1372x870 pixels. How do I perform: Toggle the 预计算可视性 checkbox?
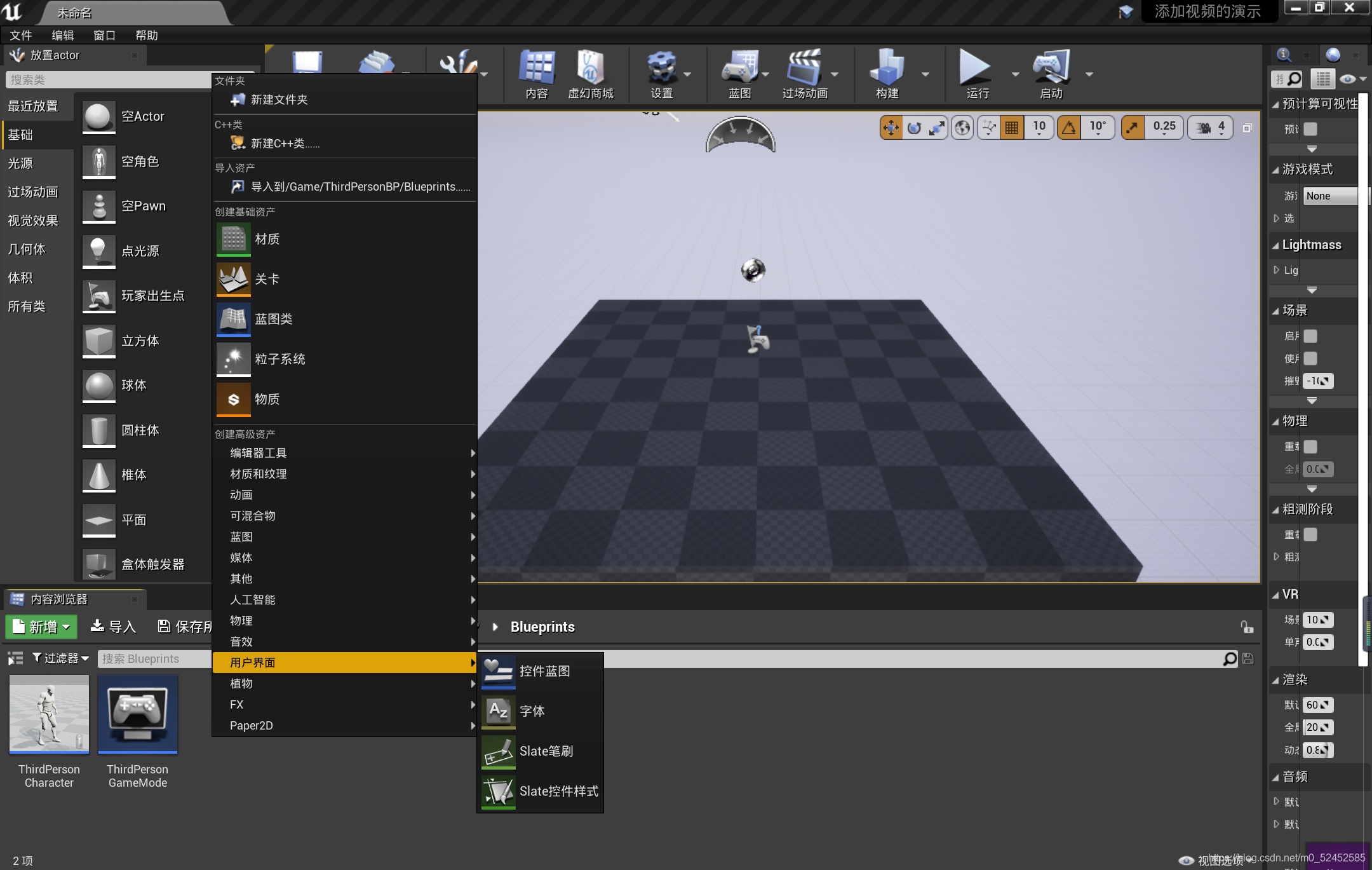coord(1310,129)
